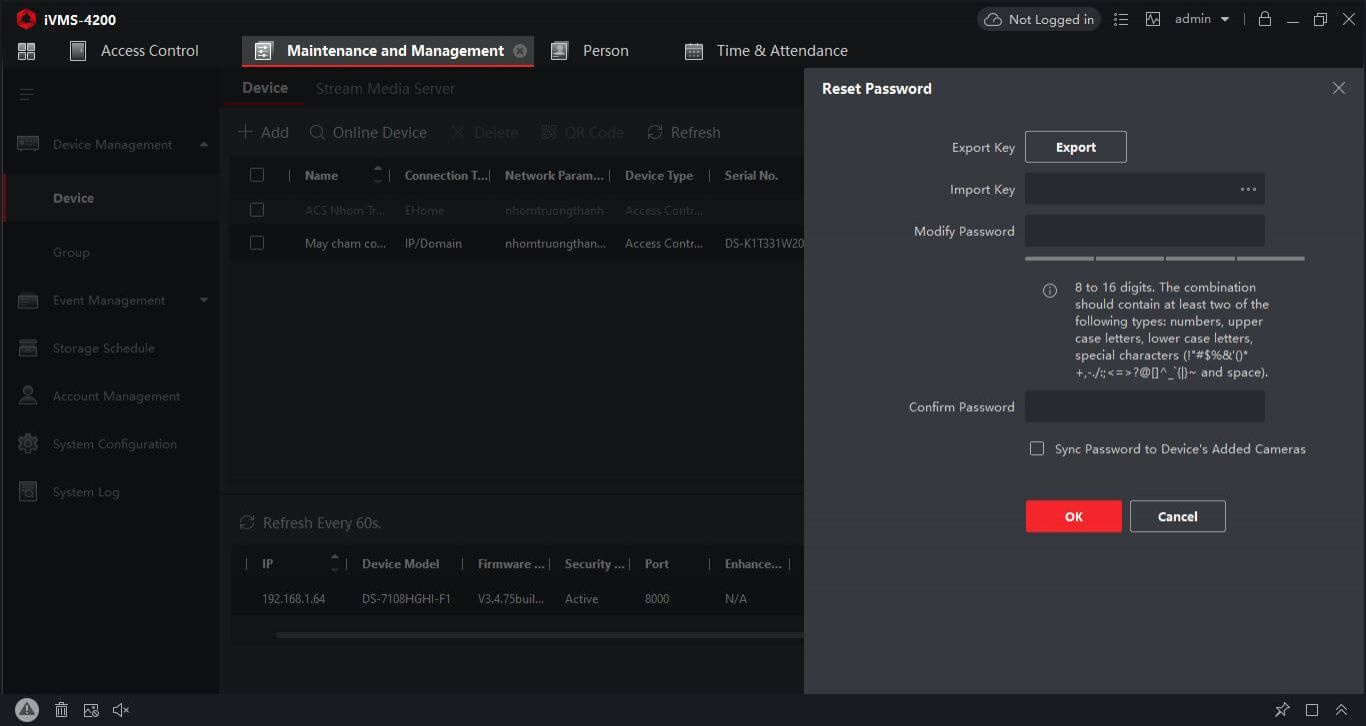This screenshot has width=1366, height=726.
Task: Enable Sync Password to Device's Added Cameras
Action: coord(1037,449)
